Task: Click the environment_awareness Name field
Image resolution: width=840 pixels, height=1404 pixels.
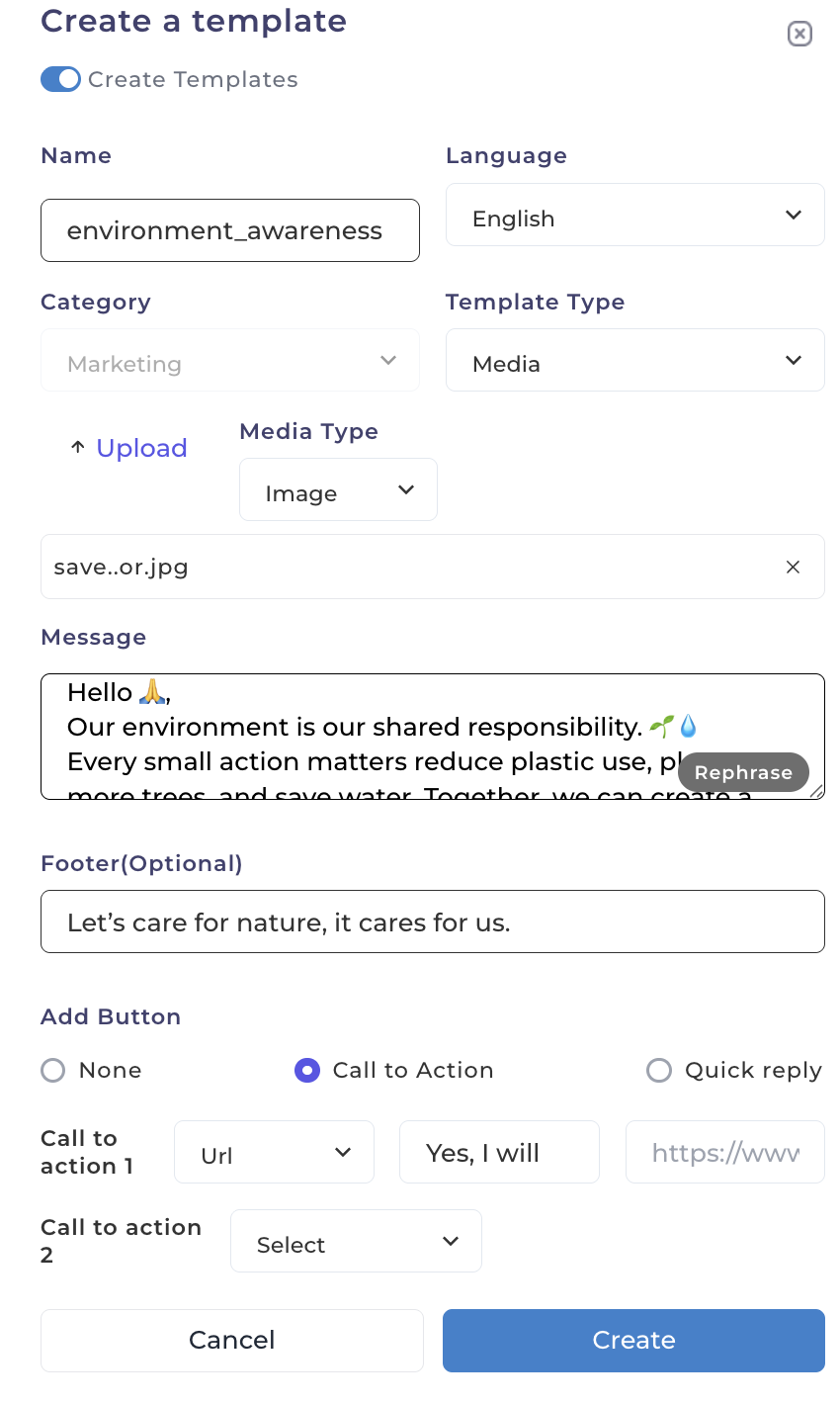Action: (x=229, y=230)
